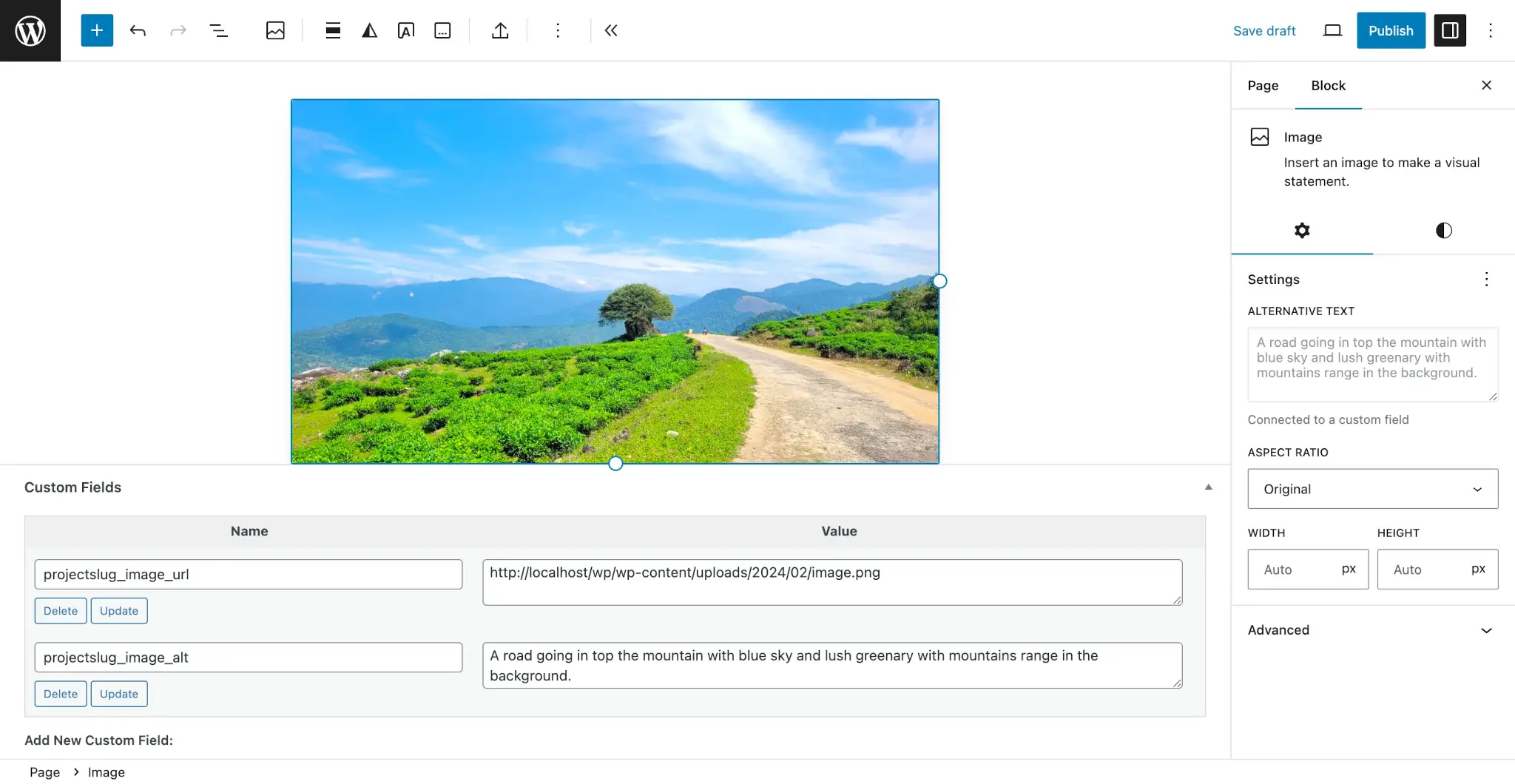Viewport: 1515px width, 784px height.
Task: Open the height px unit selector
Action: tap(1478, 569)
